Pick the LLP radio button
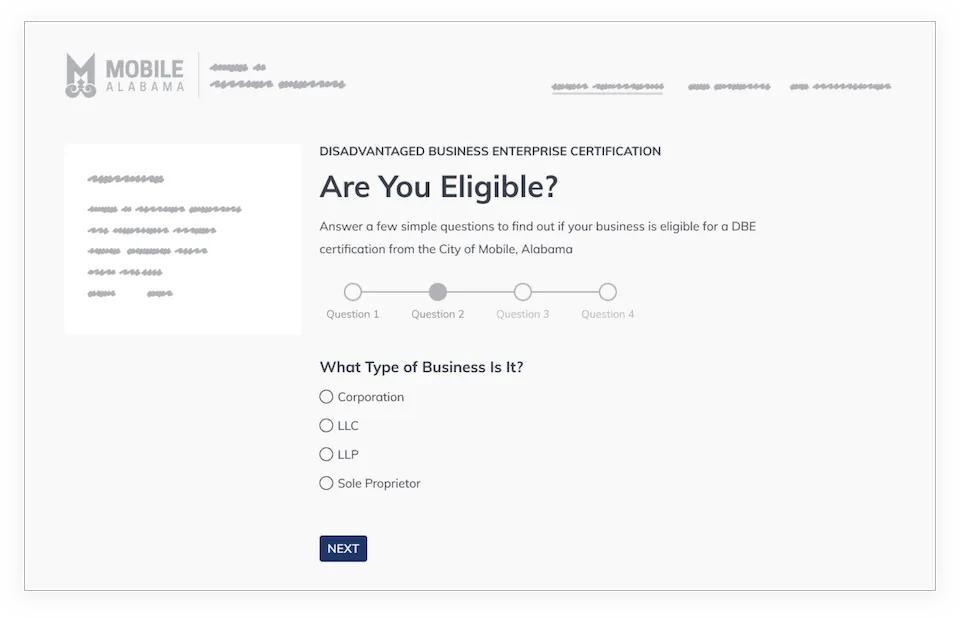The height and width of the screenshot is (618, 960). pos(326,455)
